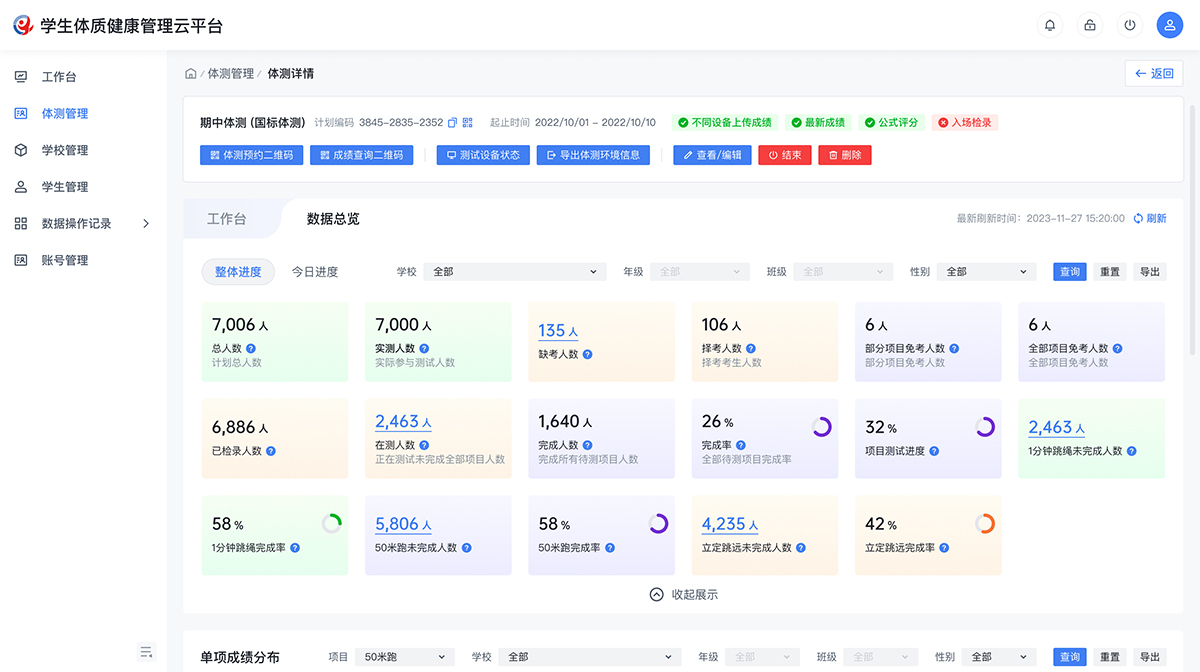
Task: Click the 学校管理 cube icon in sidebar
Action: 21,150
